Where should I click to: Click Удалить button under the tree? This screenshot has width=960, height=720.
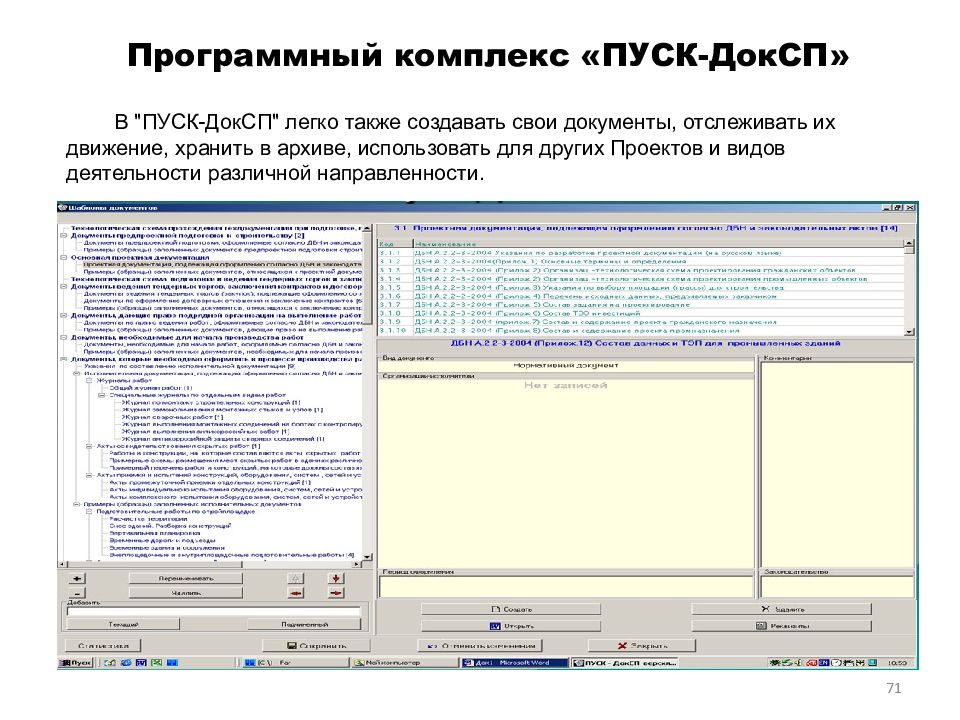[x=186, y=593]
